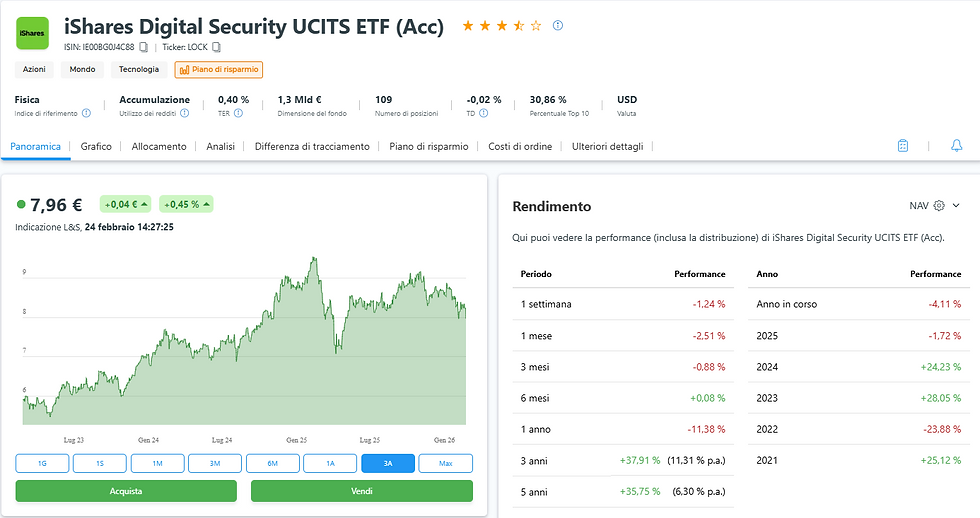Switch to the Allocamento tab
Screen dimensions: 980x518
(x=159, y=146)
